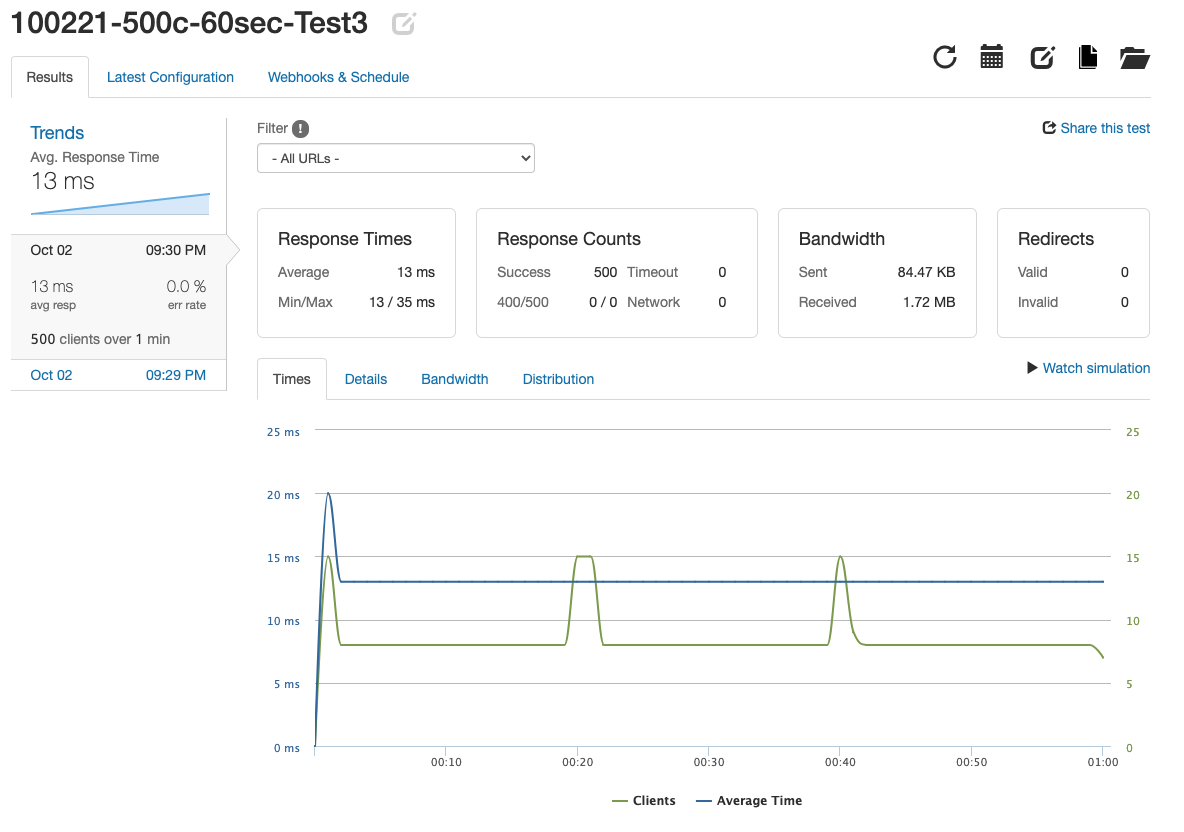Click the pencil icon beside test title

click(x=404, y=24)
